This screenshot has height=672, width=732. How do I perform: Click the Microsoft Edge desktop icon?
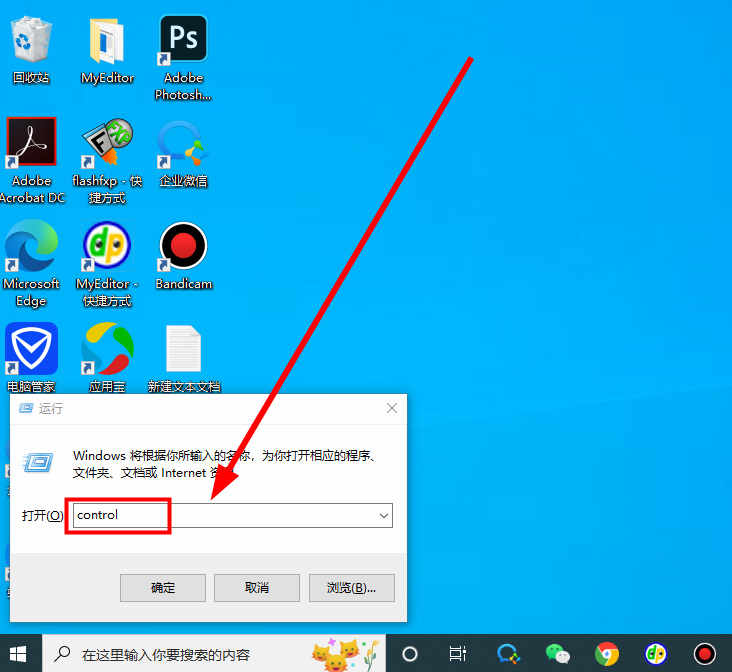pyautogui.click(x=31, y=248)
